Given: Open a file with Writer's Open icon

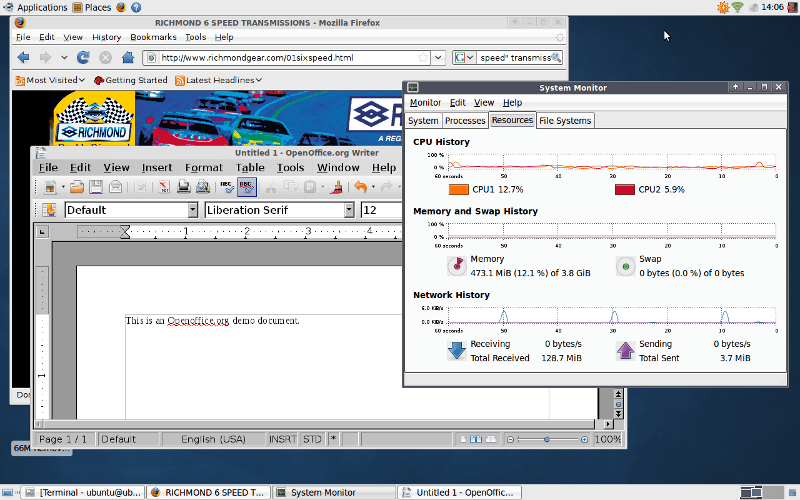Looking at the screenshot, I should click(77, 187).
